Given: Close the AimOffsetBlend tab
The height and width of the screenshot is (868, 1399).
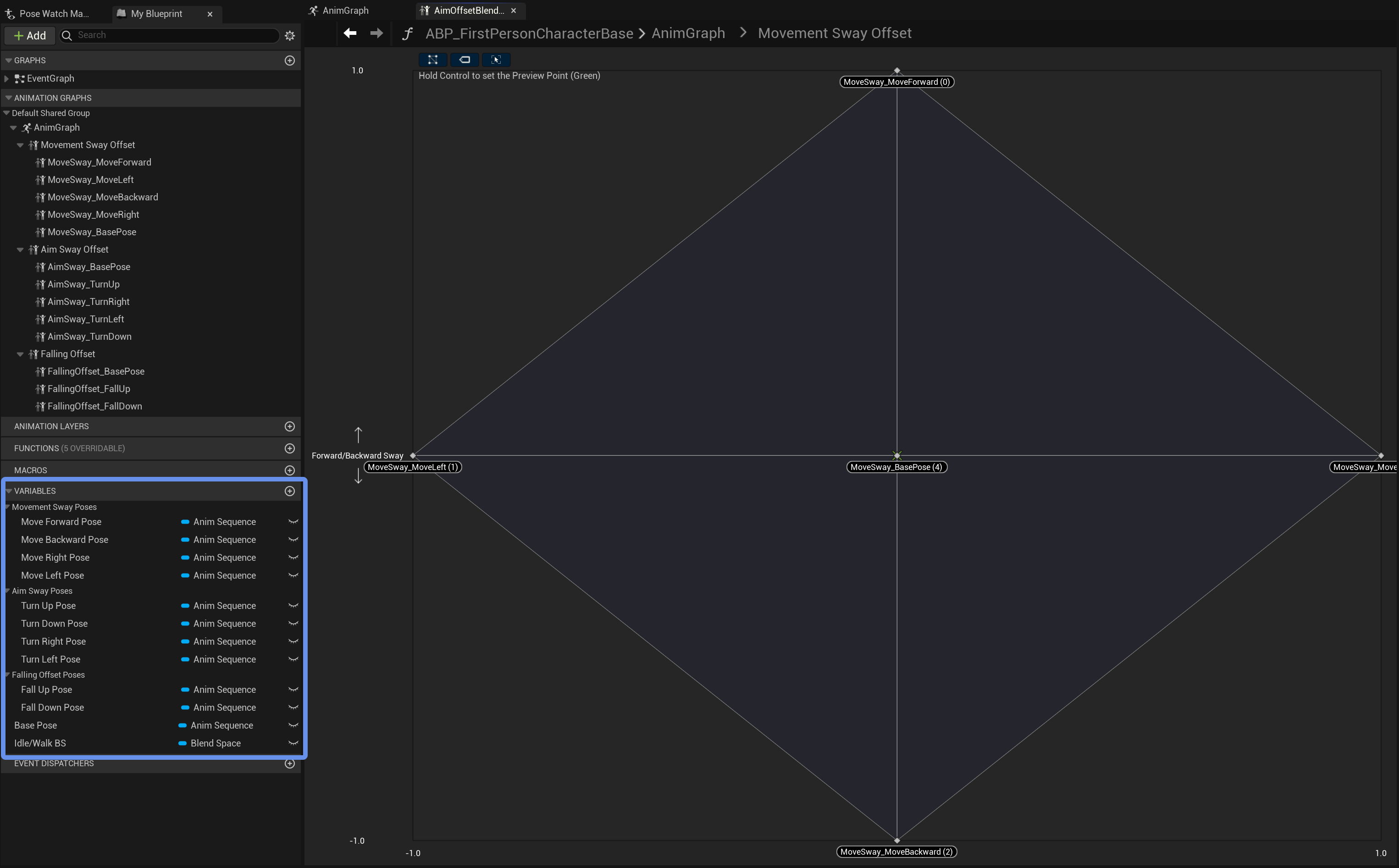Looking at the screenshot, I should click(514, 11).
